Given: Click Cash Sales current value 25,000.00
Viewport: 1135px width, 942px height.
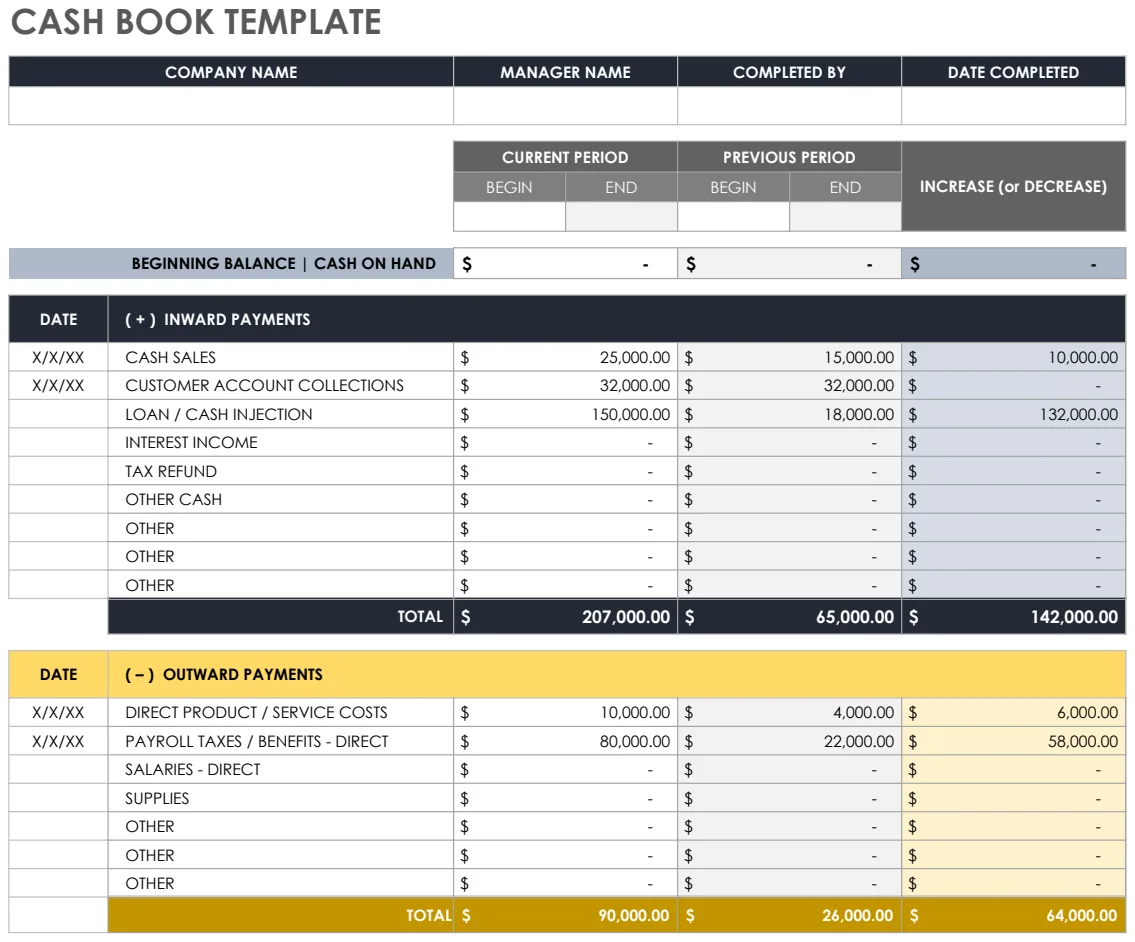Looking at the screenshot, I should (x=635, y=357).
